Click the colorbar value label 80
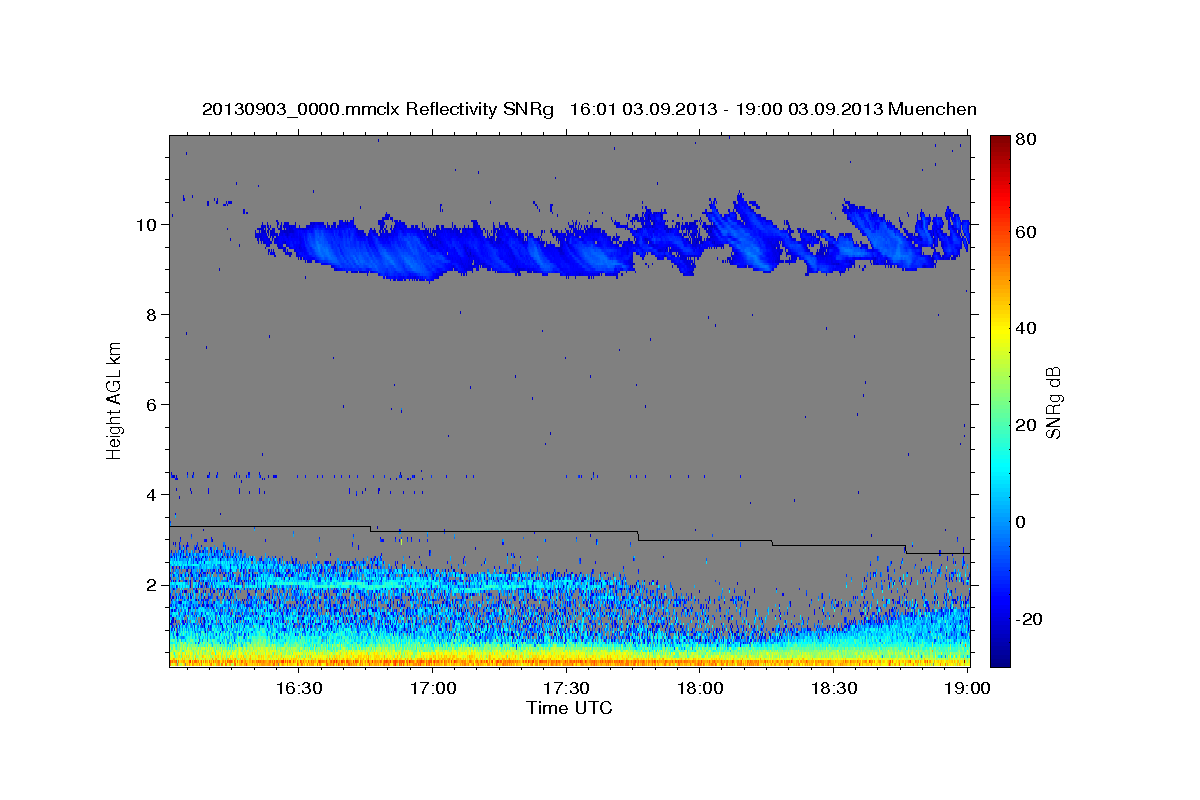The height and width of the screenshot is (800, 1200). (1025, 139)
